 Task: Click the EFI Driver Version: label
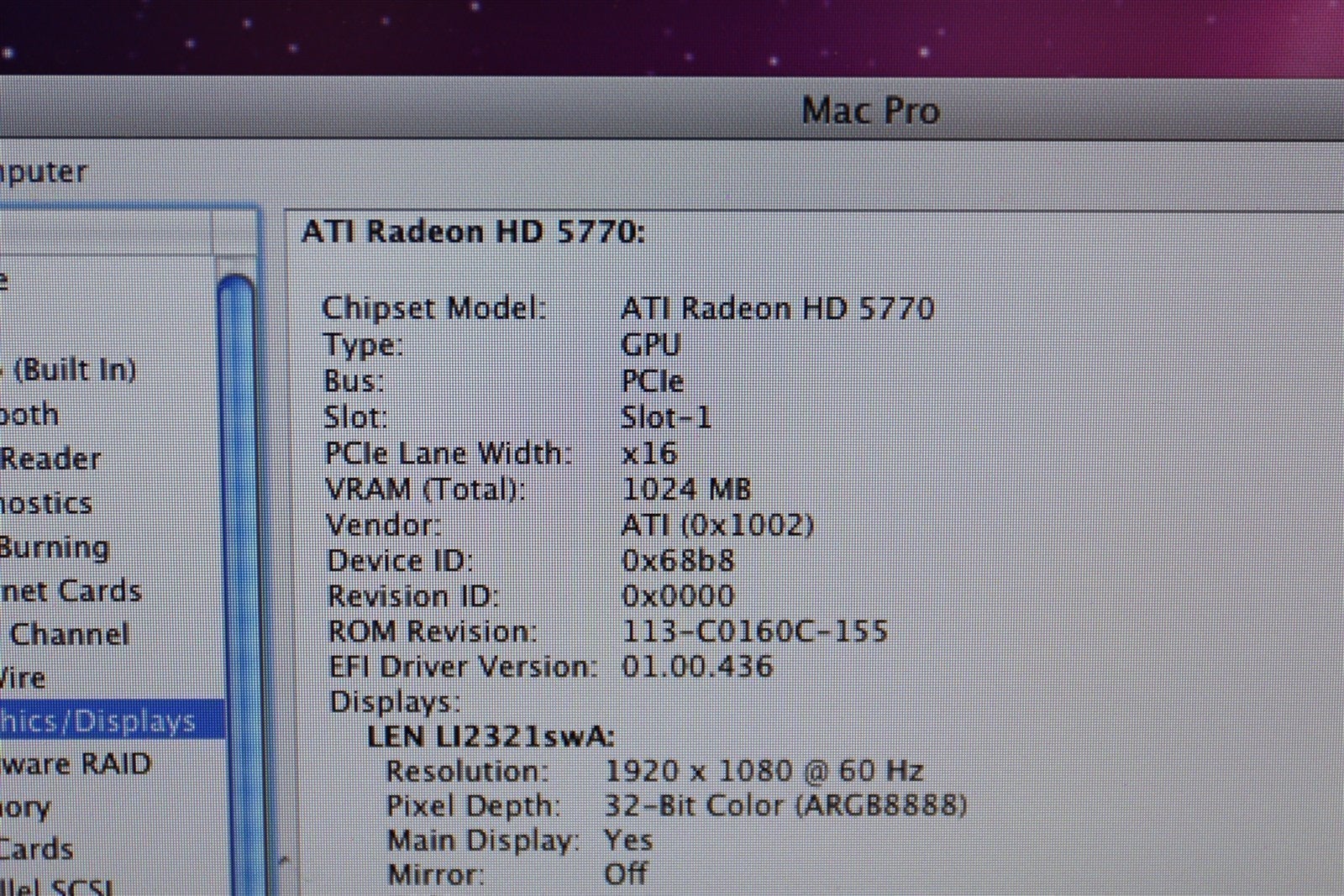coord(464,666)
